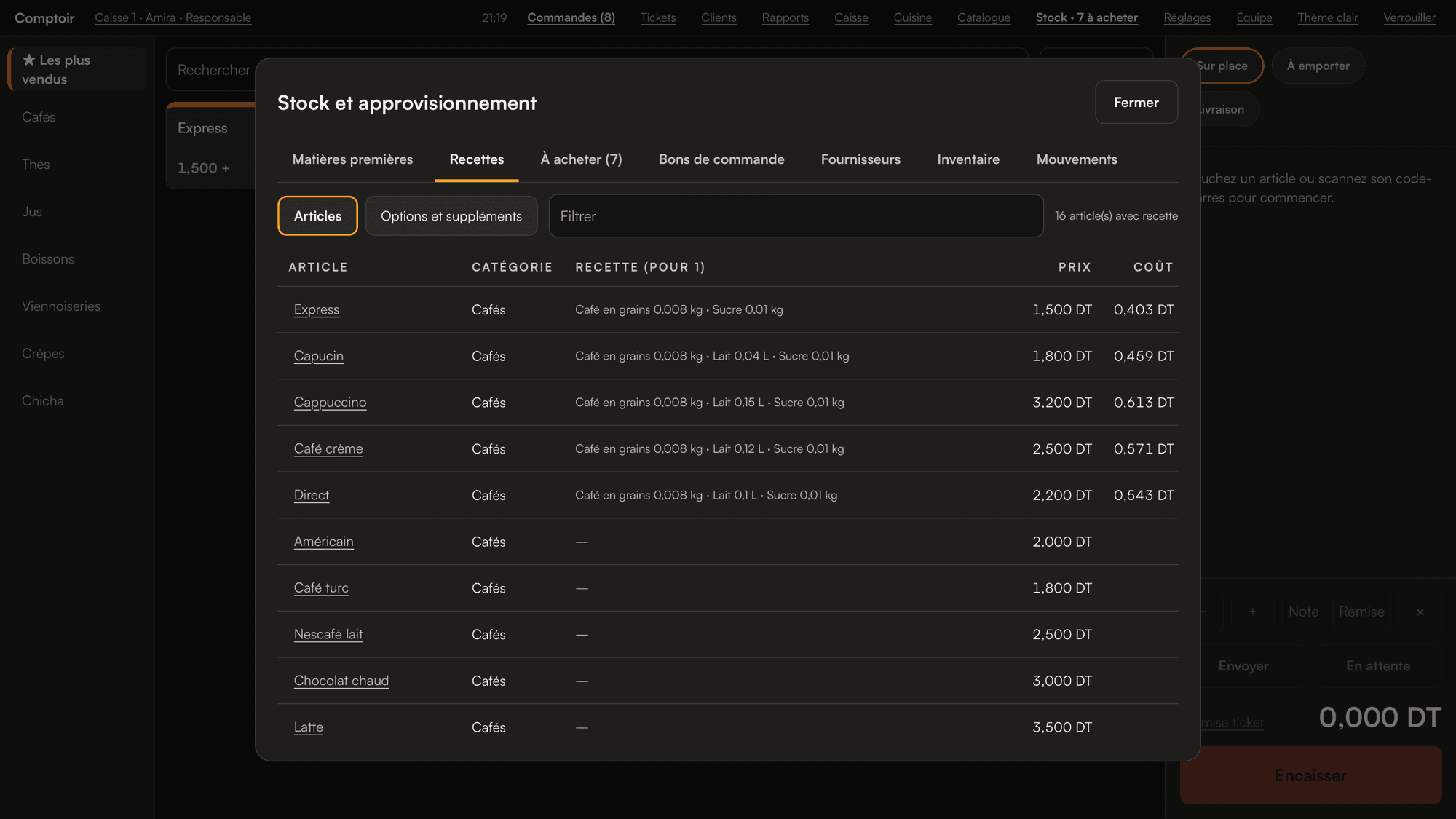Image resolution: width=1456 pixels, height=819 pixels.
Task: Click Stock · 7 à acheter link
Action: [1087, 17]
